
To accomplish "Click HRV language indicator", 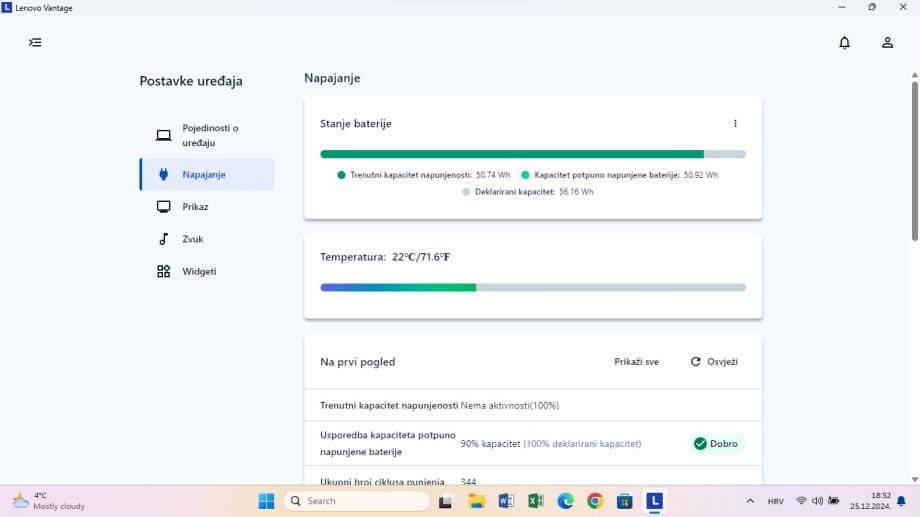I will pyautogui.click(x=775, y=501).
